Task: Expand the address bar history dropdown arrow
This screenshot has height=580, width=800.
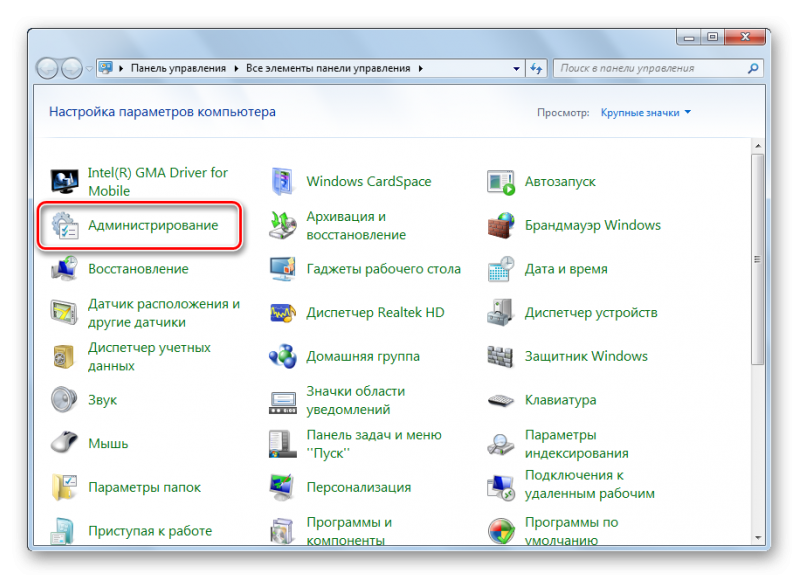Action: coord(516,68)
